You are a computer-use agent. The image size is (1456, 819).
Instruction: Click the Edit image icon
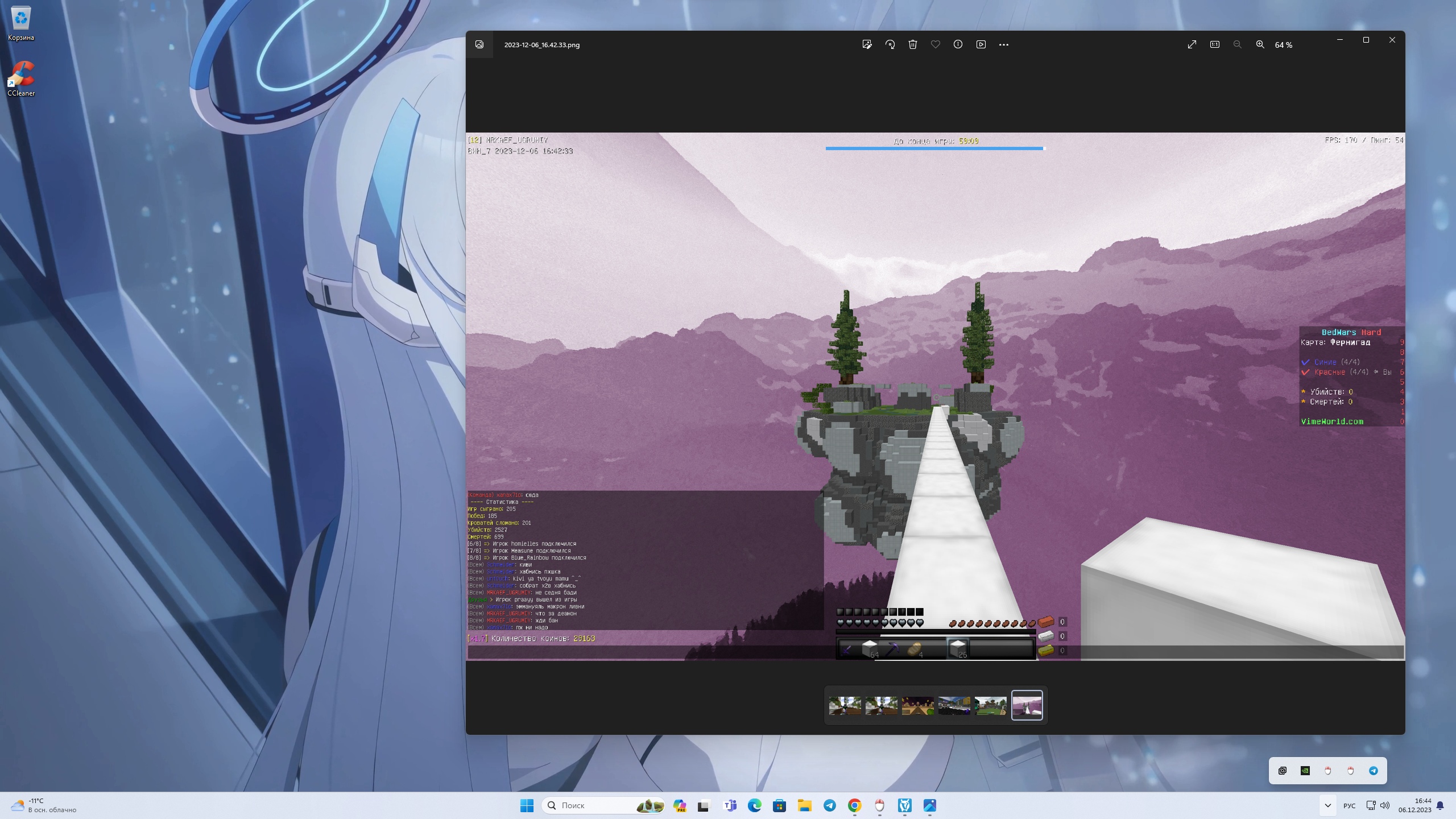pyautogui.click(x=867, y=44)
